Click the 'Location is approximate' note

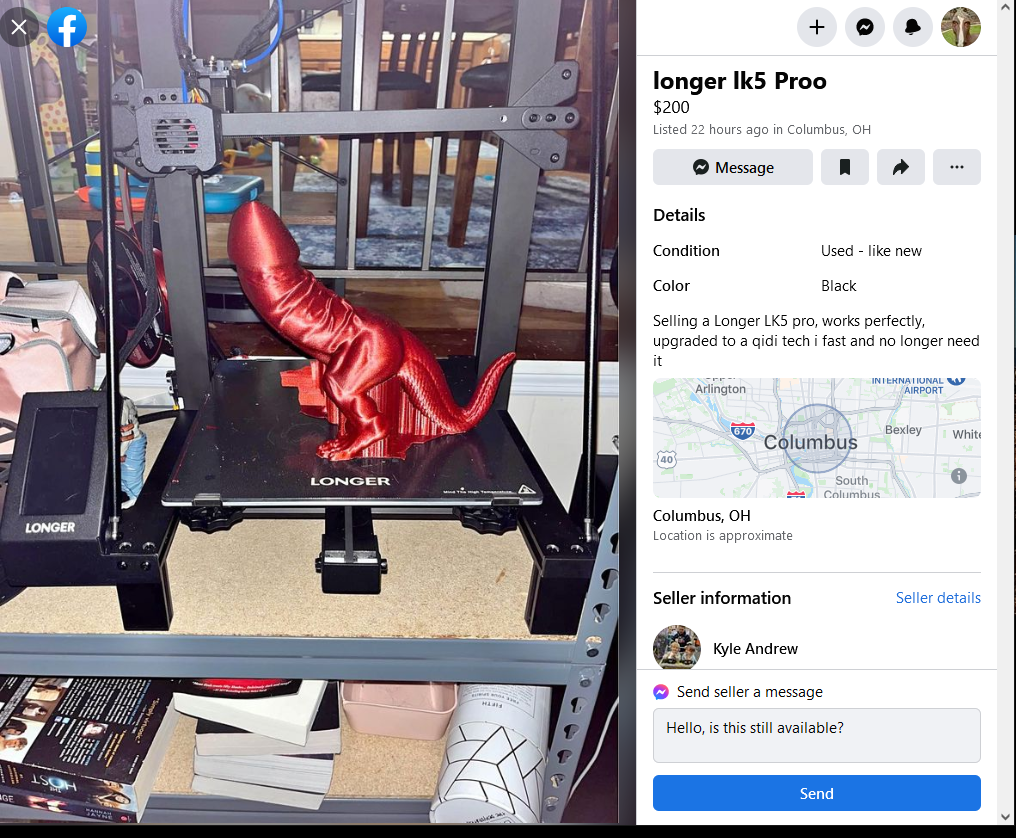point(722,536)
